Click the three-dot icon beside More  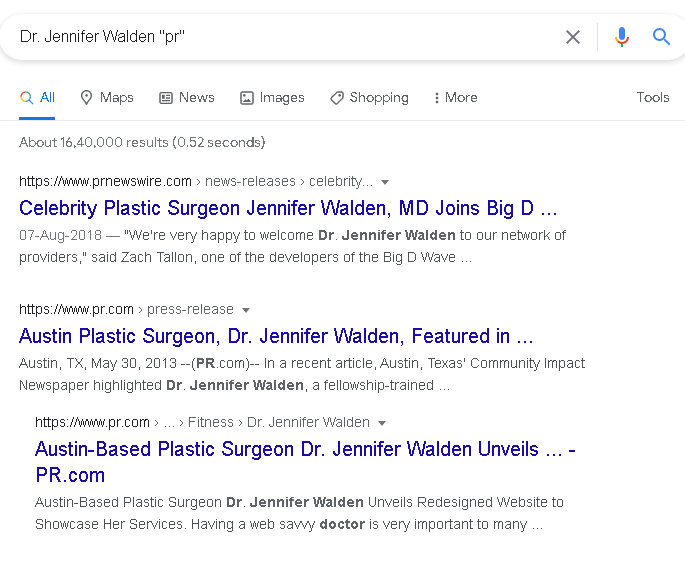(x=436, y=98)
